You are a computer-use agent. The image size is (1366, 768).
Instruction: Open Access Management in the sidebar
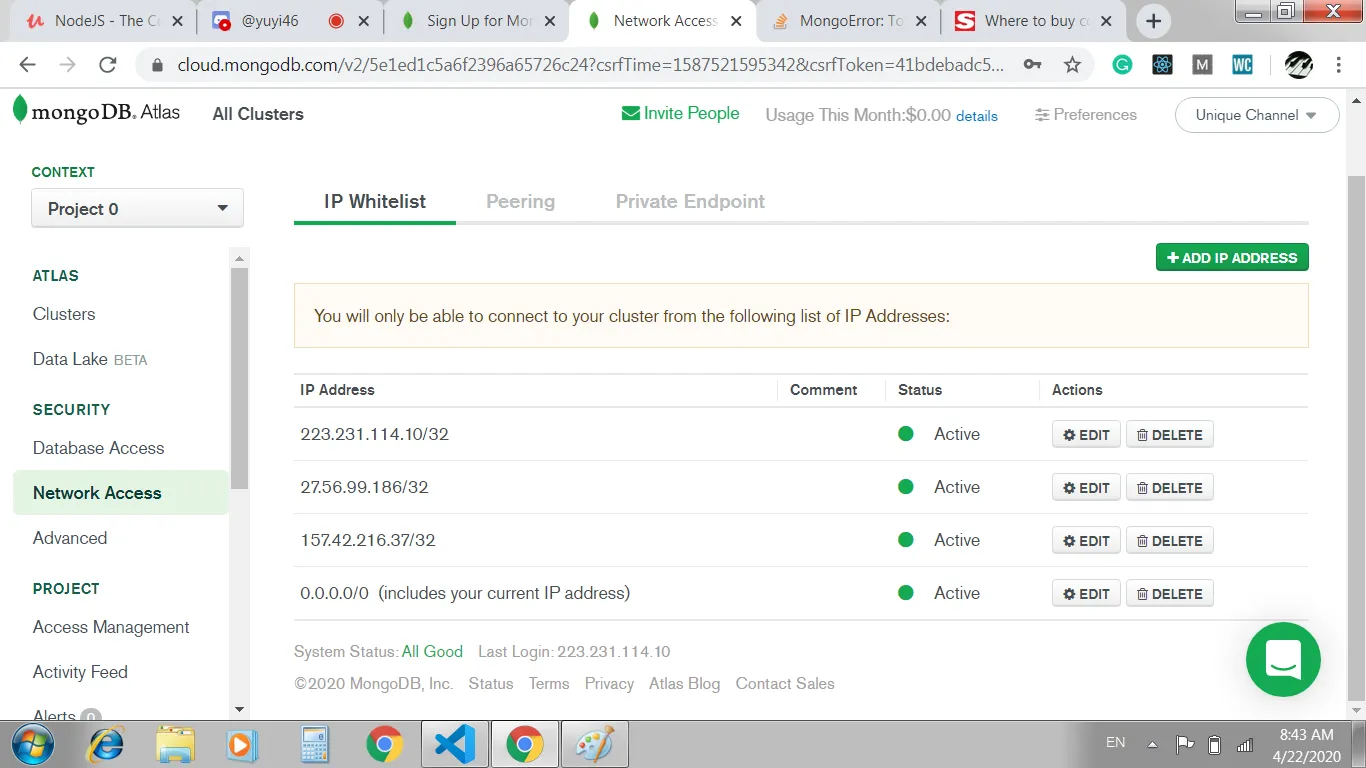[x=111, y=627]
